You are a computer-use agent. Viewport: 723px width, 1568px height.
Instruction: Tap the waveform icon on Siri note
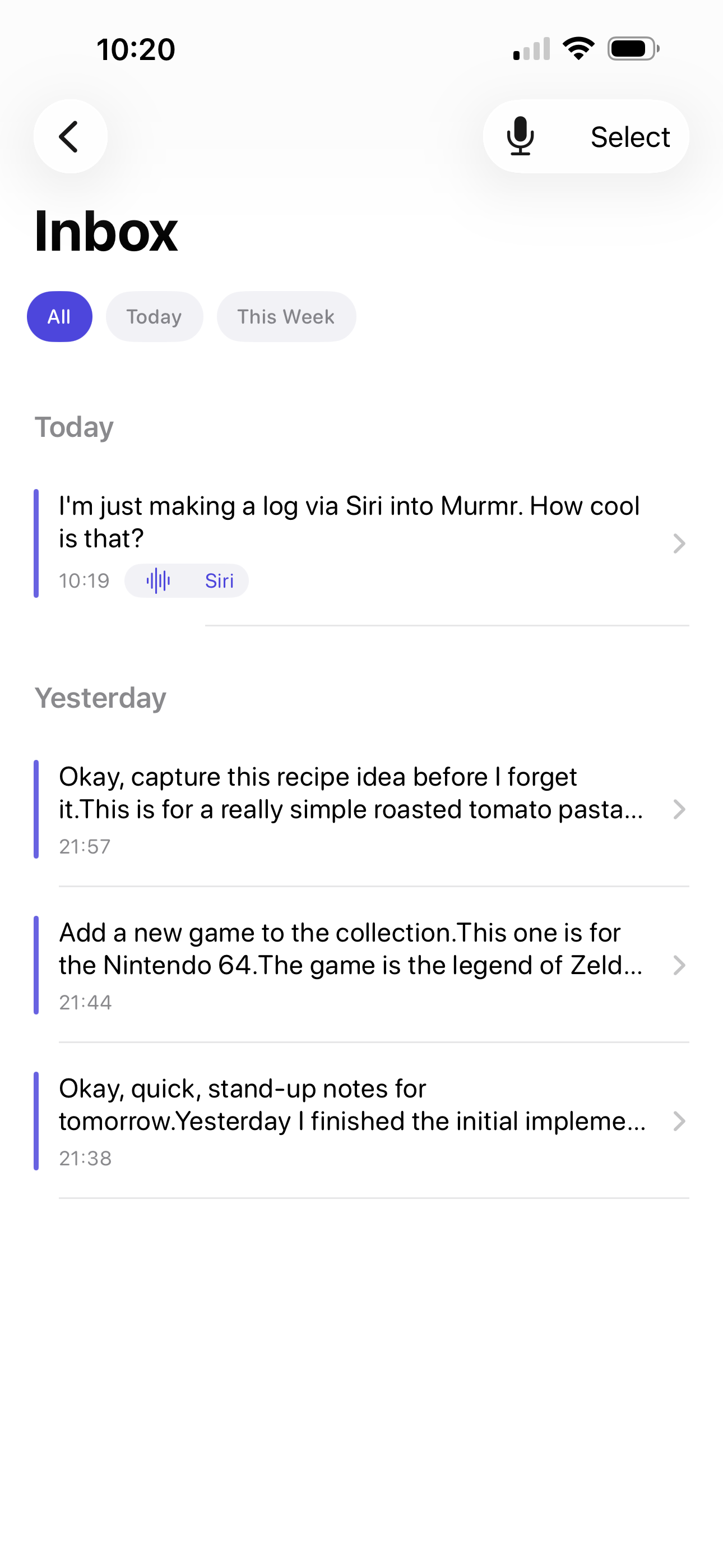coord(158,580)
